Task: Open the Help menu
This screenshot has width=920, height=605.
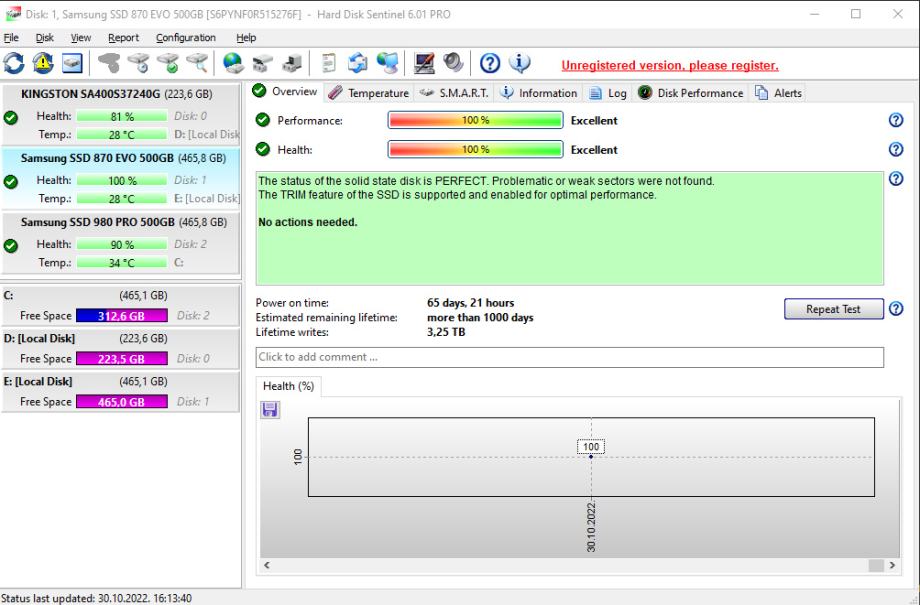Action: 246,38
